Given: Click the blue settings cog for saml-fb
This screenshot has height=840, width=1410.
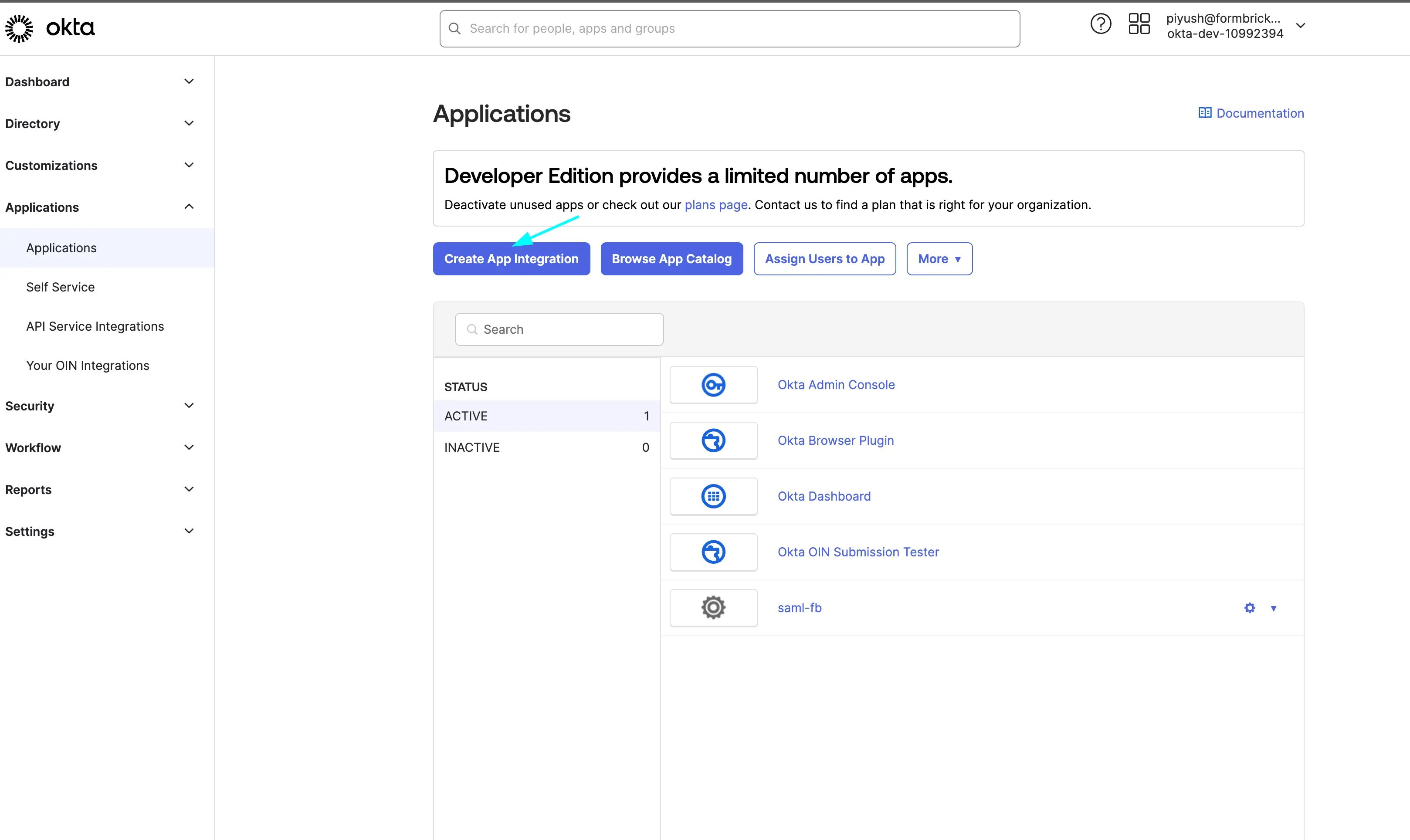Looking at the screenshot, I should (x=1249, y=608).
